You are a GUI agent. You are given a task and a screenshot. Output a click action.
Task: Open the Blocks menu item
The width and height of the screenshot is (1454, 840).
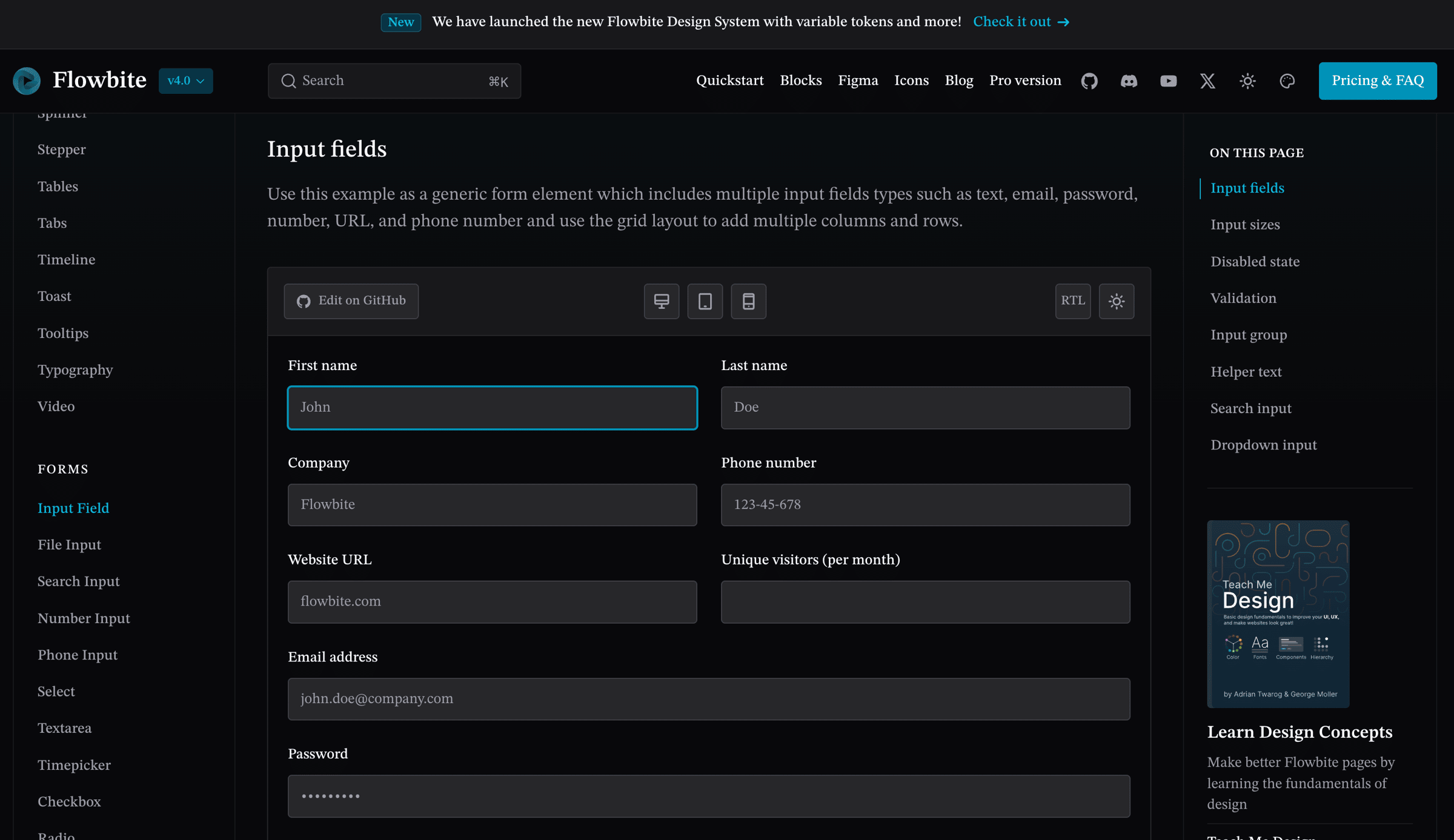800,81
